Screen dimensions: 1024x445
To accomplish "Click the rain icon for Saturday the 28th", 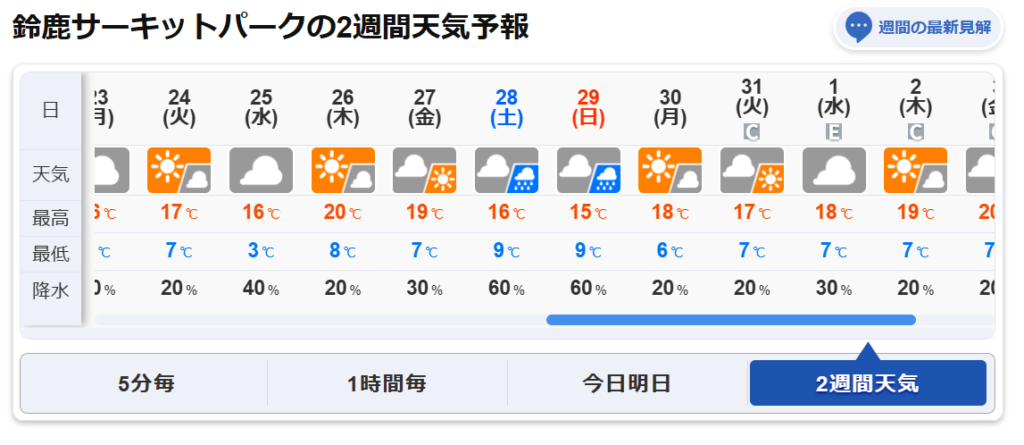I will pos(507,170).
